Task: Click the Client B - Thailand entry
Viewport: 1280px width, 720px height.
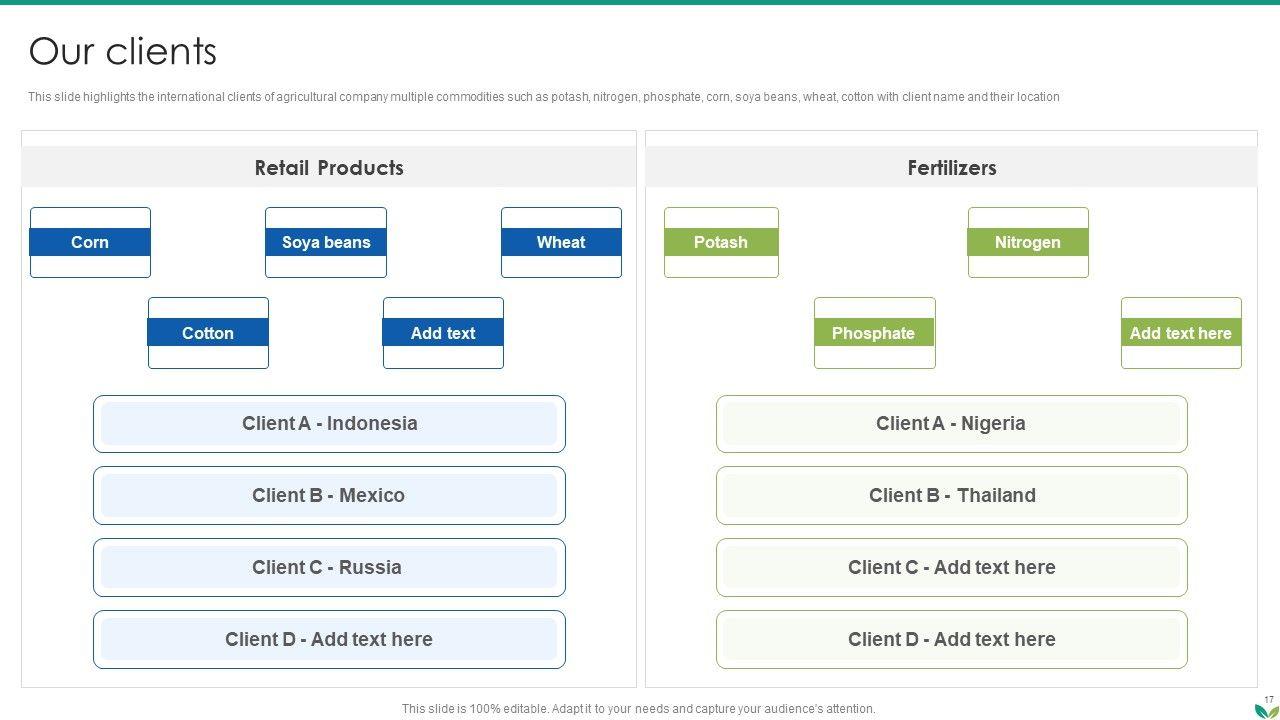Action: tap(951, 496)
